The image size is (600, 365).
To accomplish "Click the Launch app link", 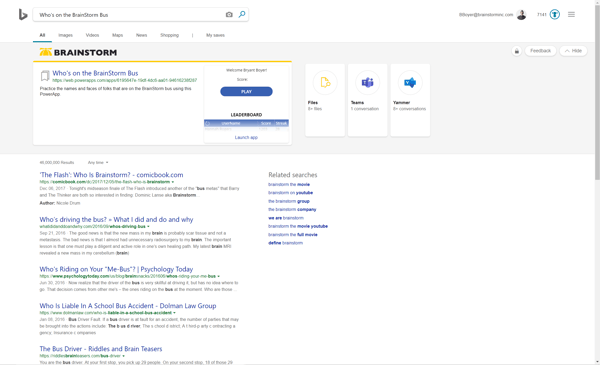I will point(246,137).
